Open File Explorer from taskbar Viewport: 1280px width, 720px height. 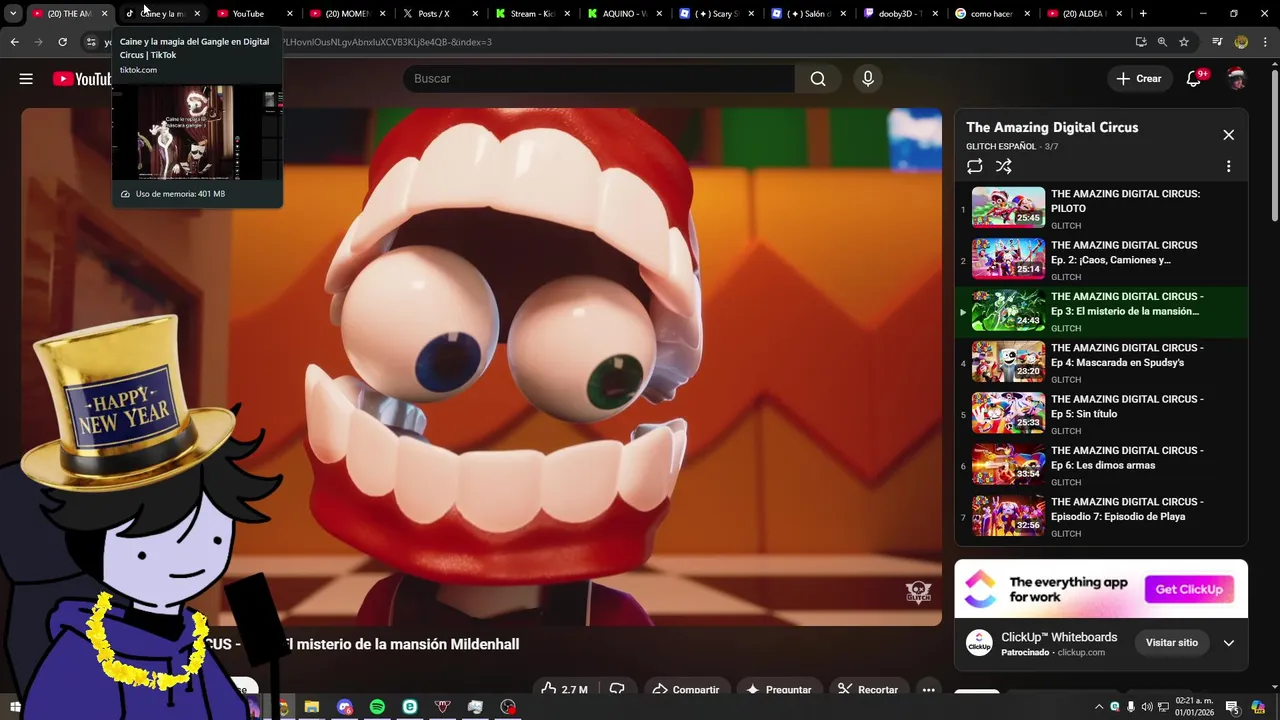[312, 707]
